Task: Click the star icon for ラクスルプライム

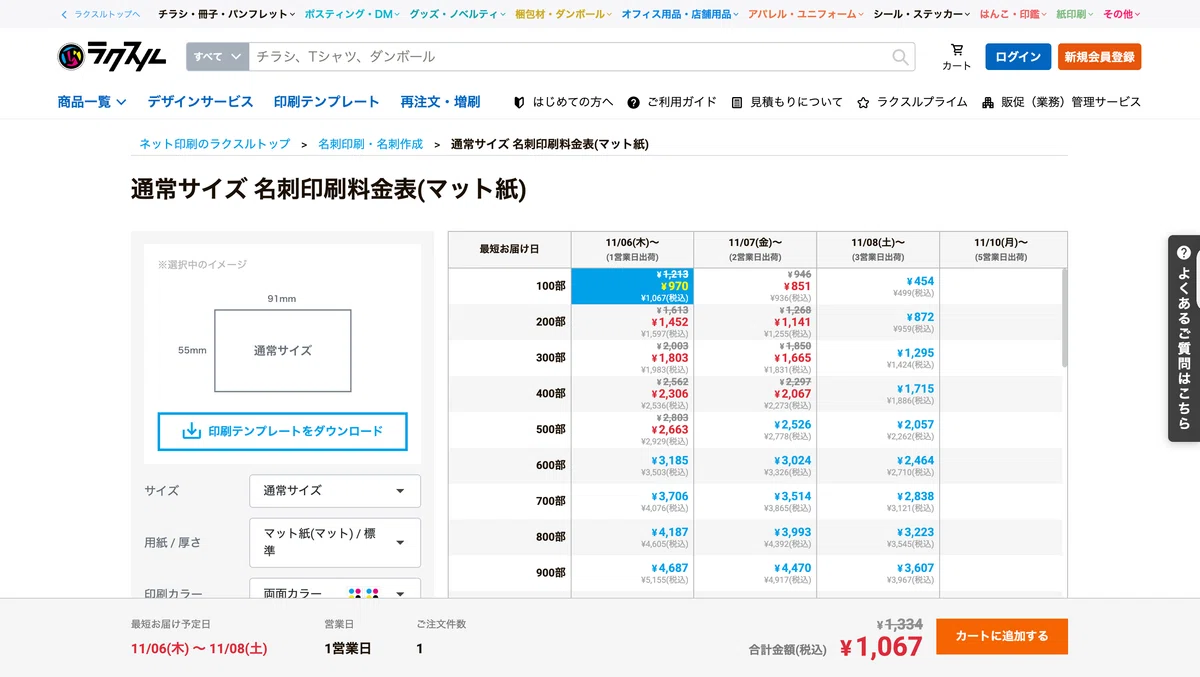Action: [863, 102]
